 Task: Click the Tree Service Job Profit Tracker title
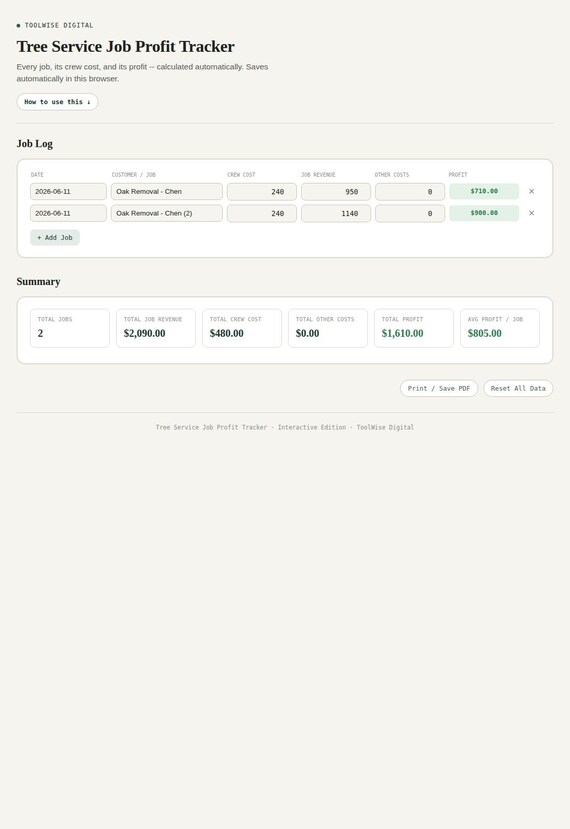pos(125,47)
